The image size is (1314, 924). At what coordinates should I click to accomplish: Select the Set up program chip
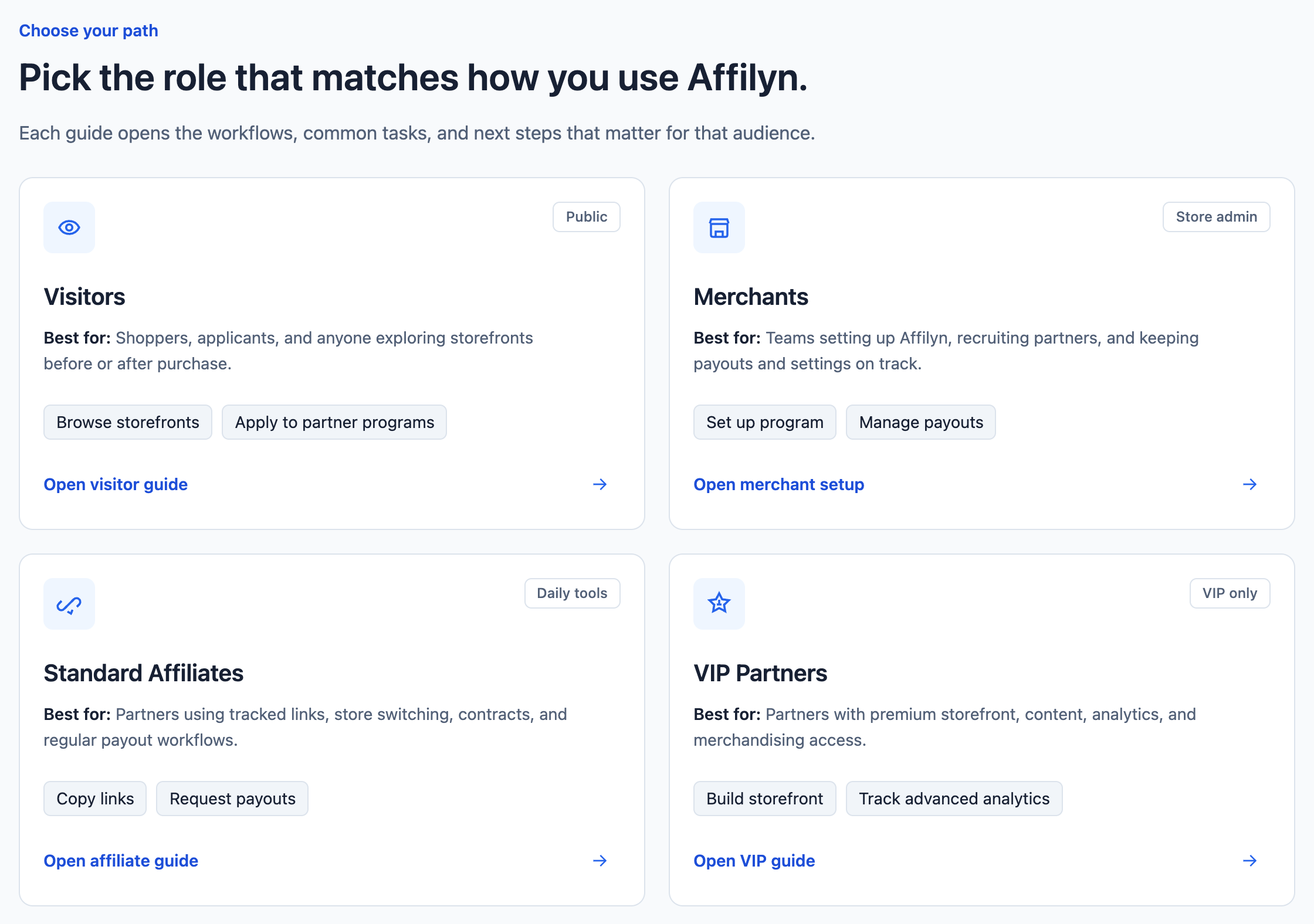coord(765,422)
